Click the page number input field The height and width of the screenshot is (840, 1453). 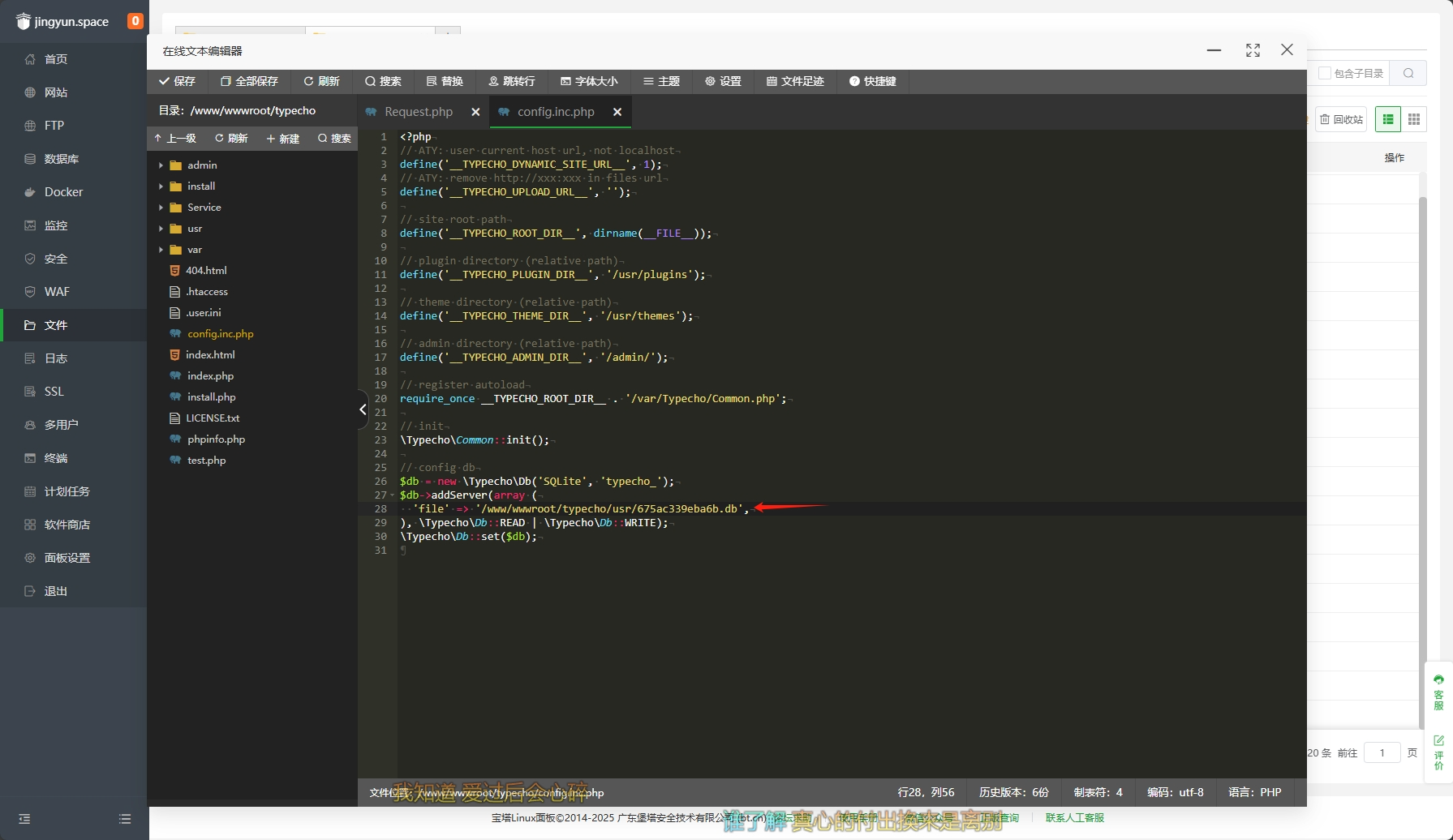[x=1382, y=752]
